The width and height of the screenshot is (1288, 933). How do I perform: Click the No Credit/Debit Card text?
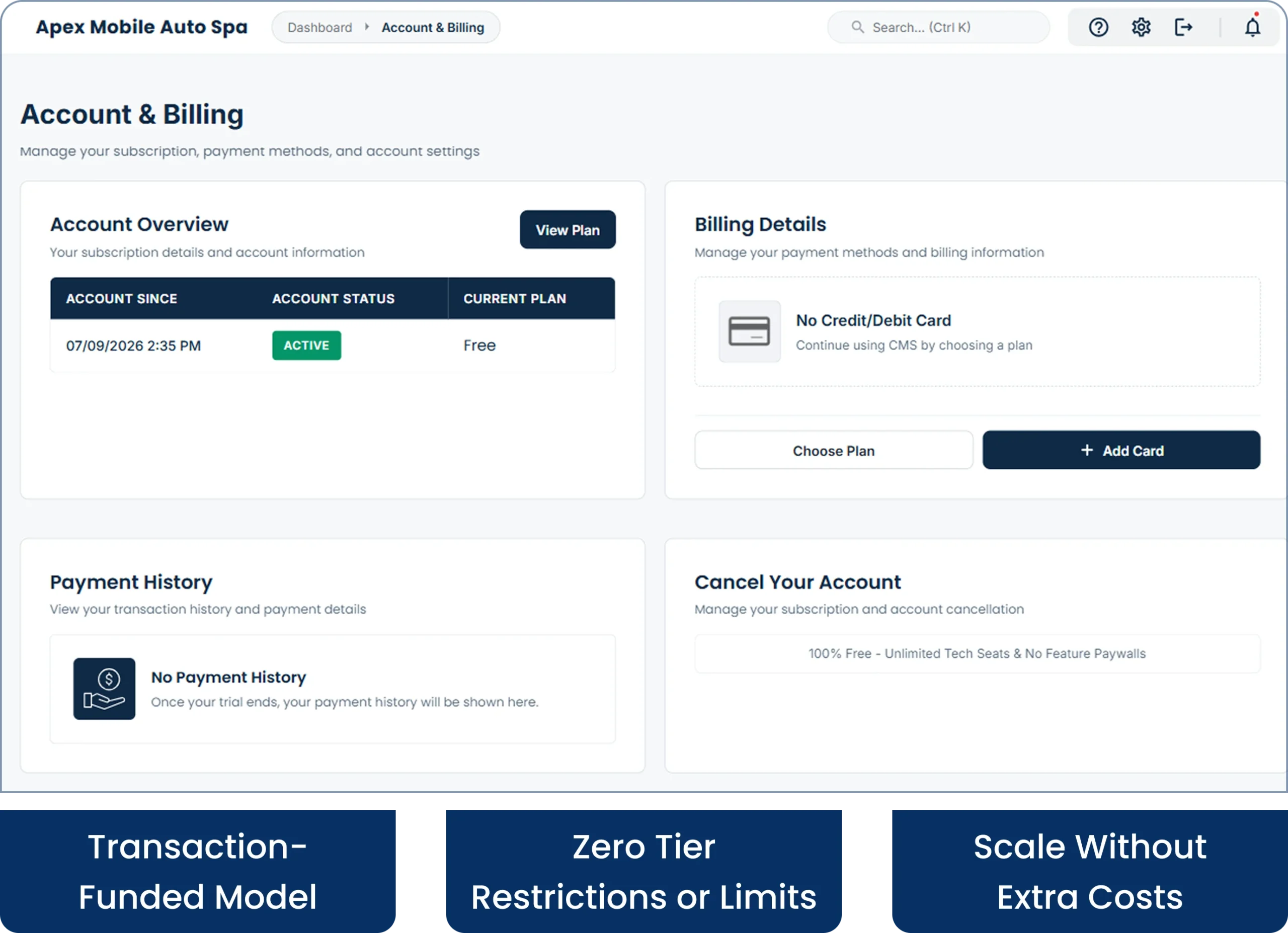point(873,320)
